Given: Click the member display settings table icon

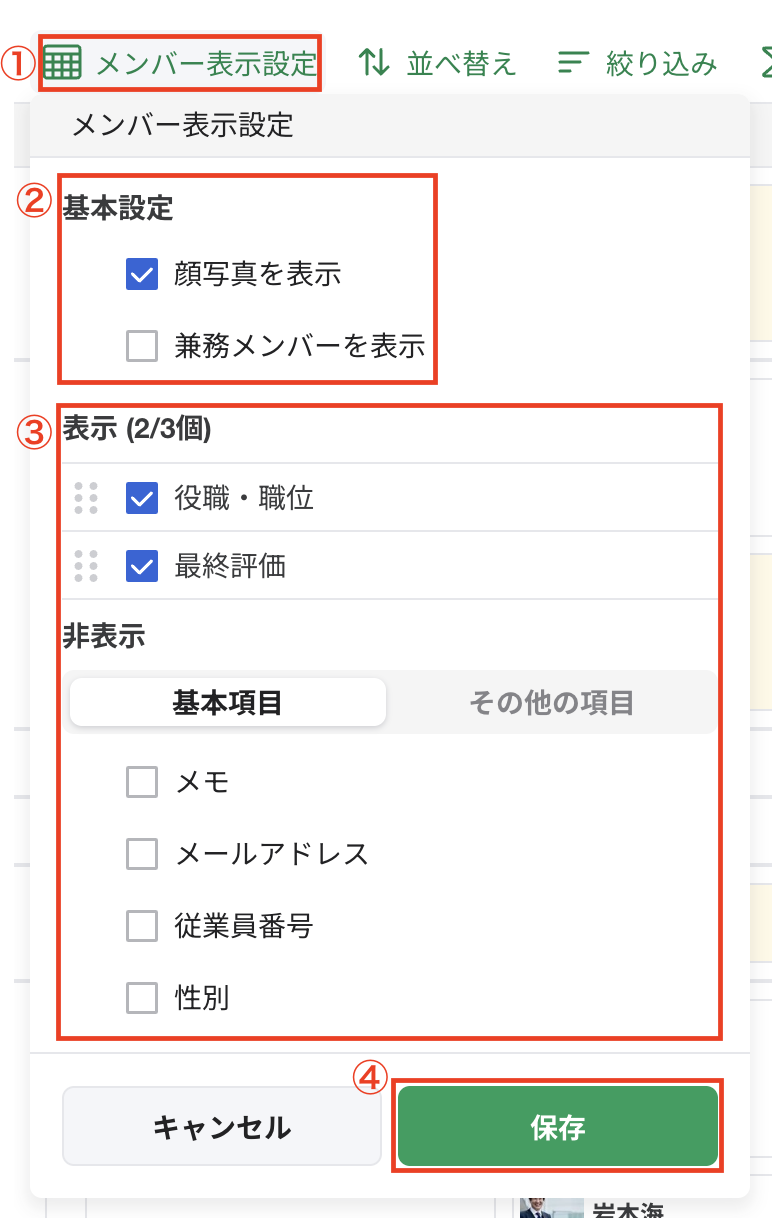Looking at the screenshot, I should point(63,63).
